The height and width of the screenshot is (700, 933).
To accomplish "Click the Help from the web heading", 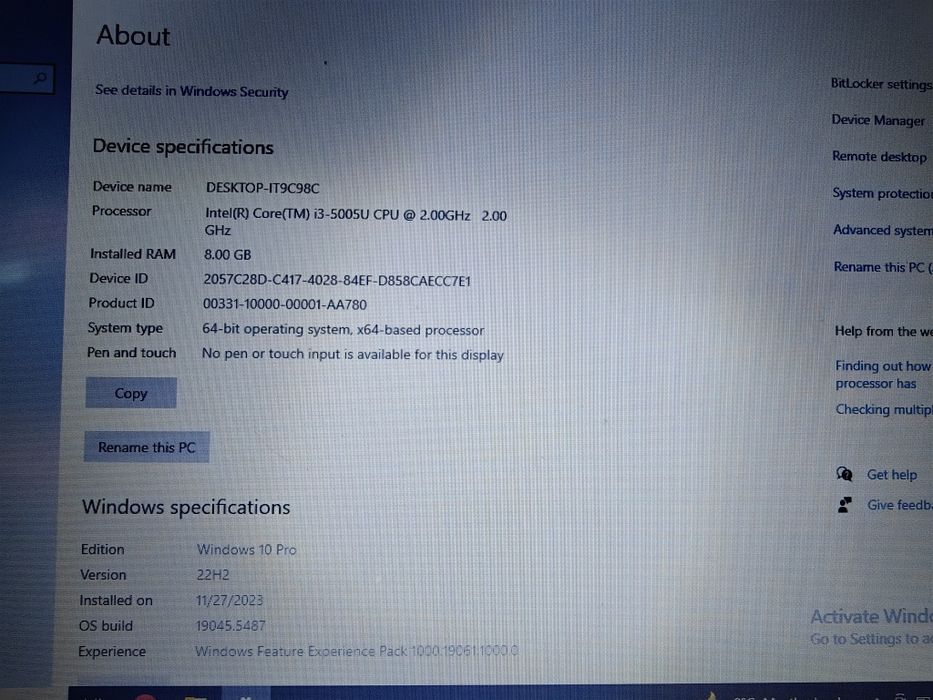I will [x=883, y=331].
